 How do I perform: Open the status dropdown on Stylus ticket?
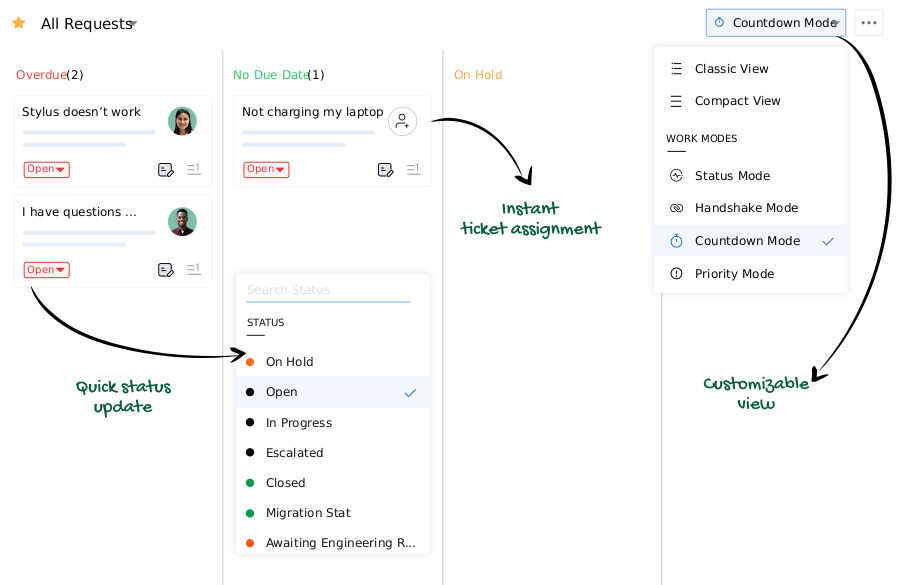coord(47,170)
